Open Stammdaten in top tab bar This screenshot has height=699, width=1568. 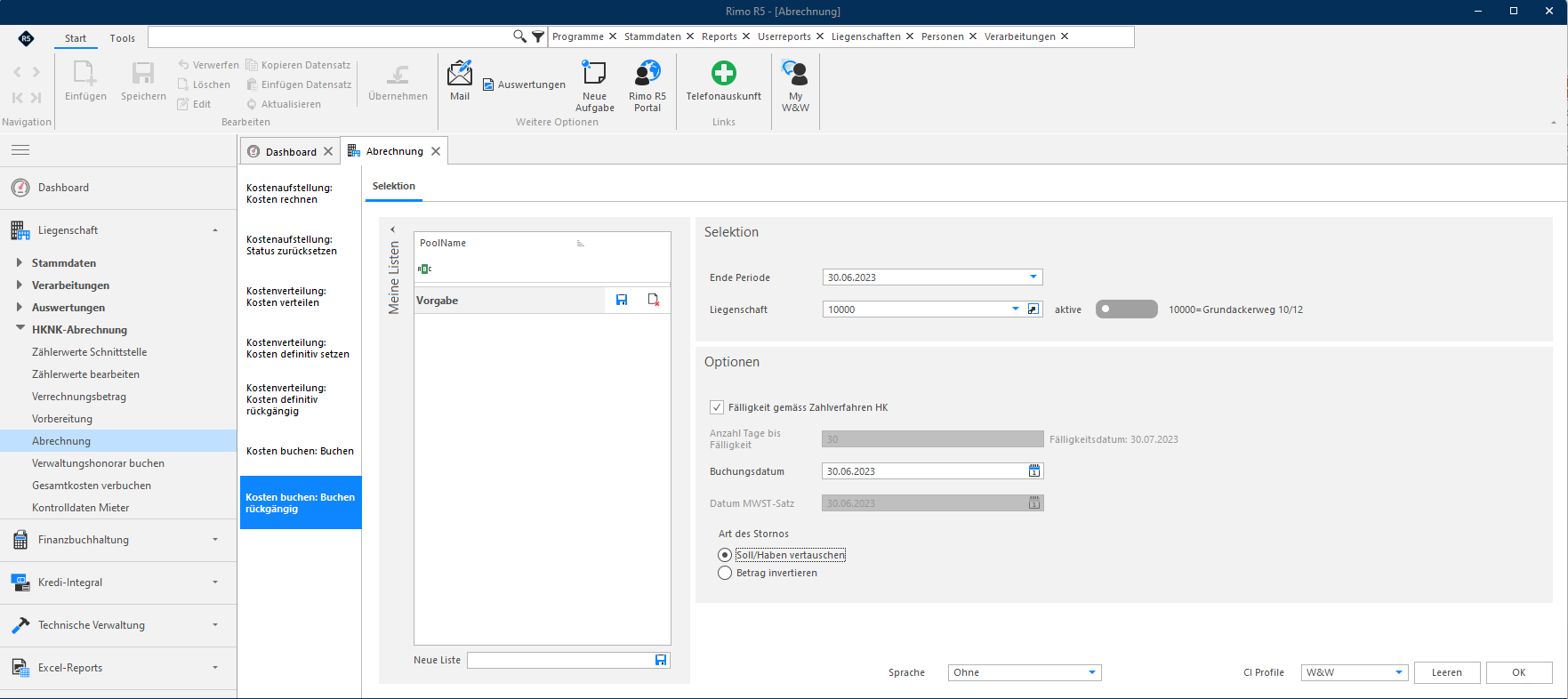pos(652,36)
